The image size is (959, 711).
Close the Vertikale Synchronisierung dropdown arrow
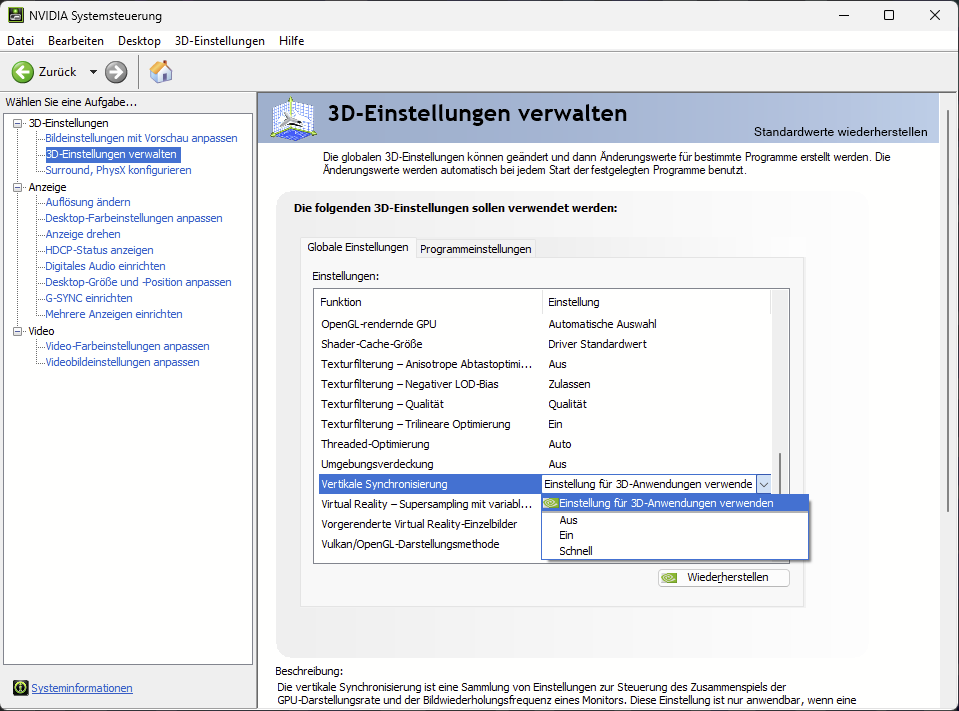pos(763,484)
